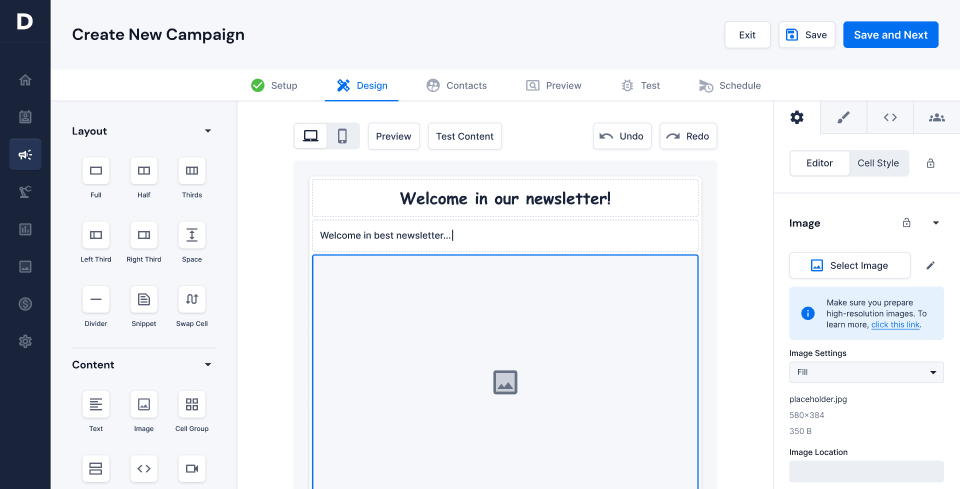Follow the 'click this link' hyperlink
This screenshot has width=960, height=489.
(x=895, y=324)
